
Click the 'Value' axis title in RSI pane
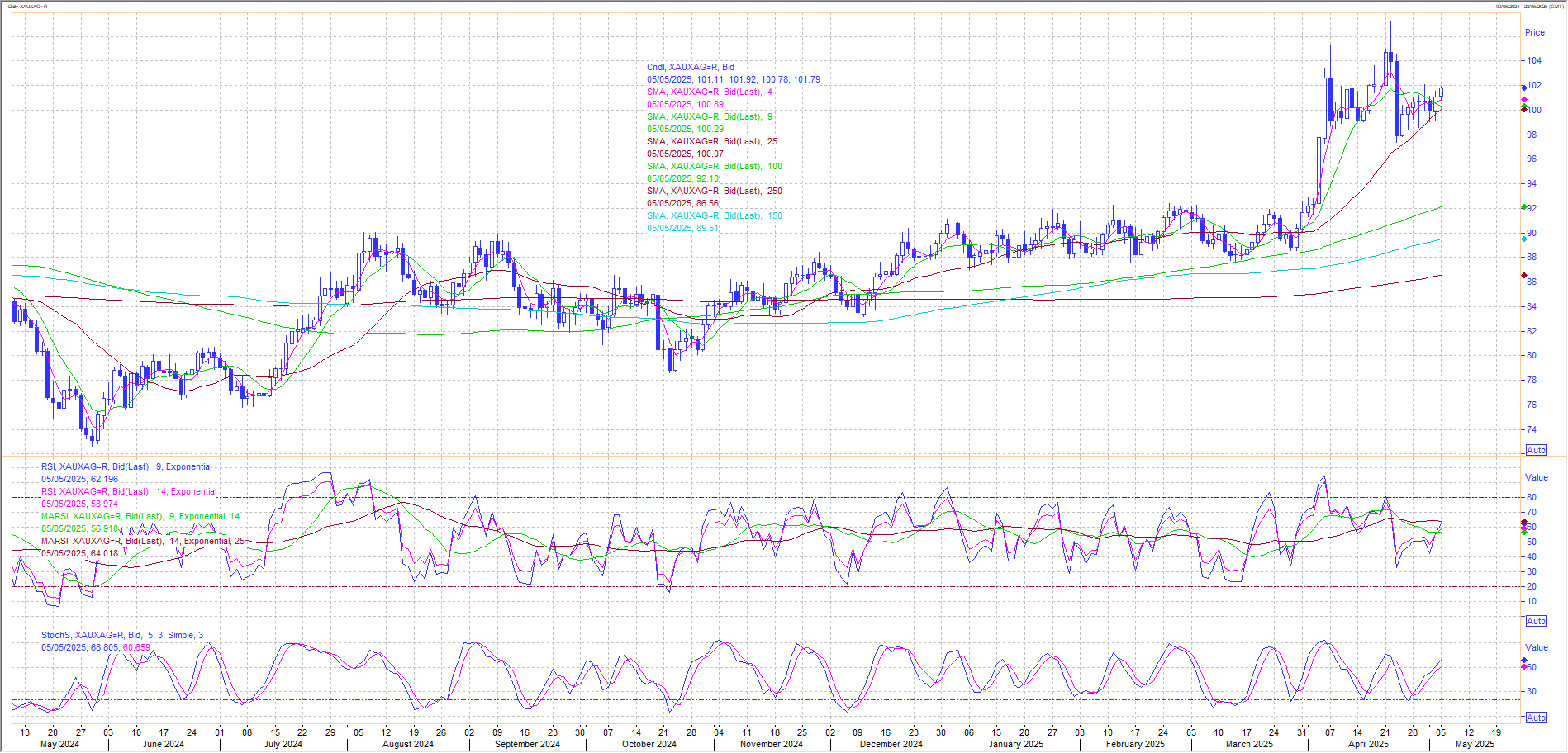pyautogui.click(x=1537, y=477)
